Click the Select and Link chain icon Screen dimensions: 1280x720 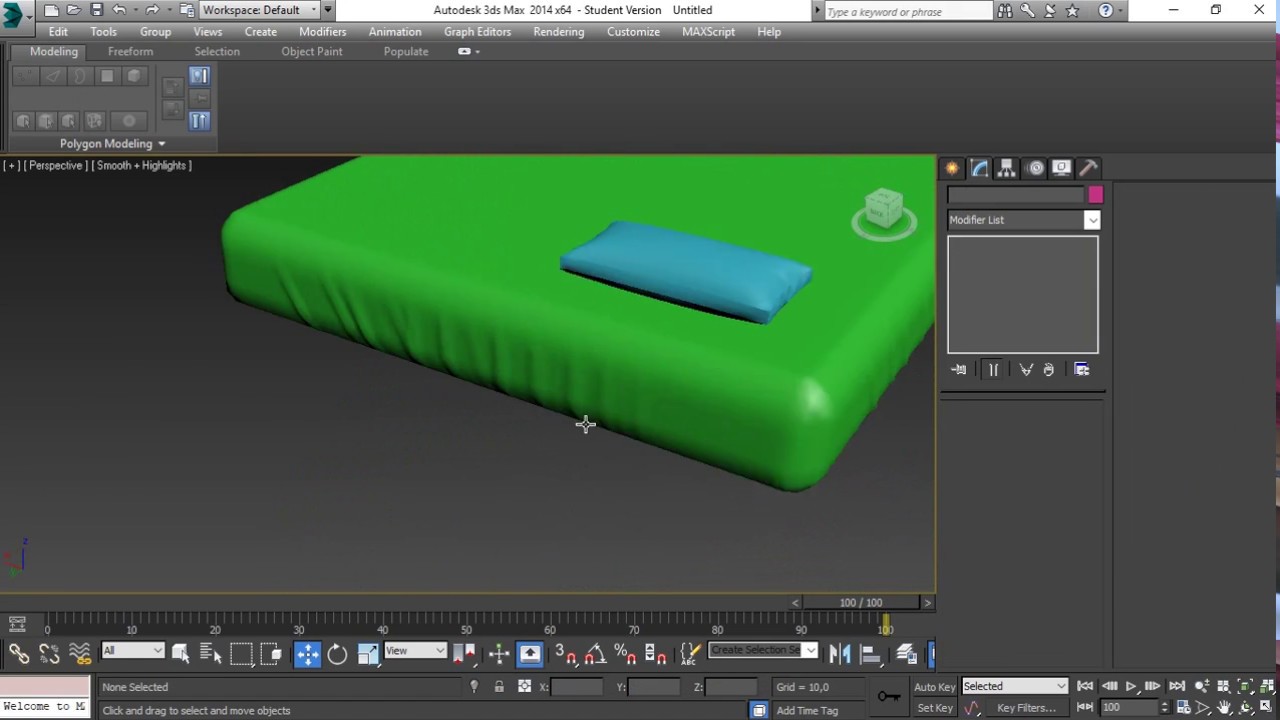click(19, 654)
